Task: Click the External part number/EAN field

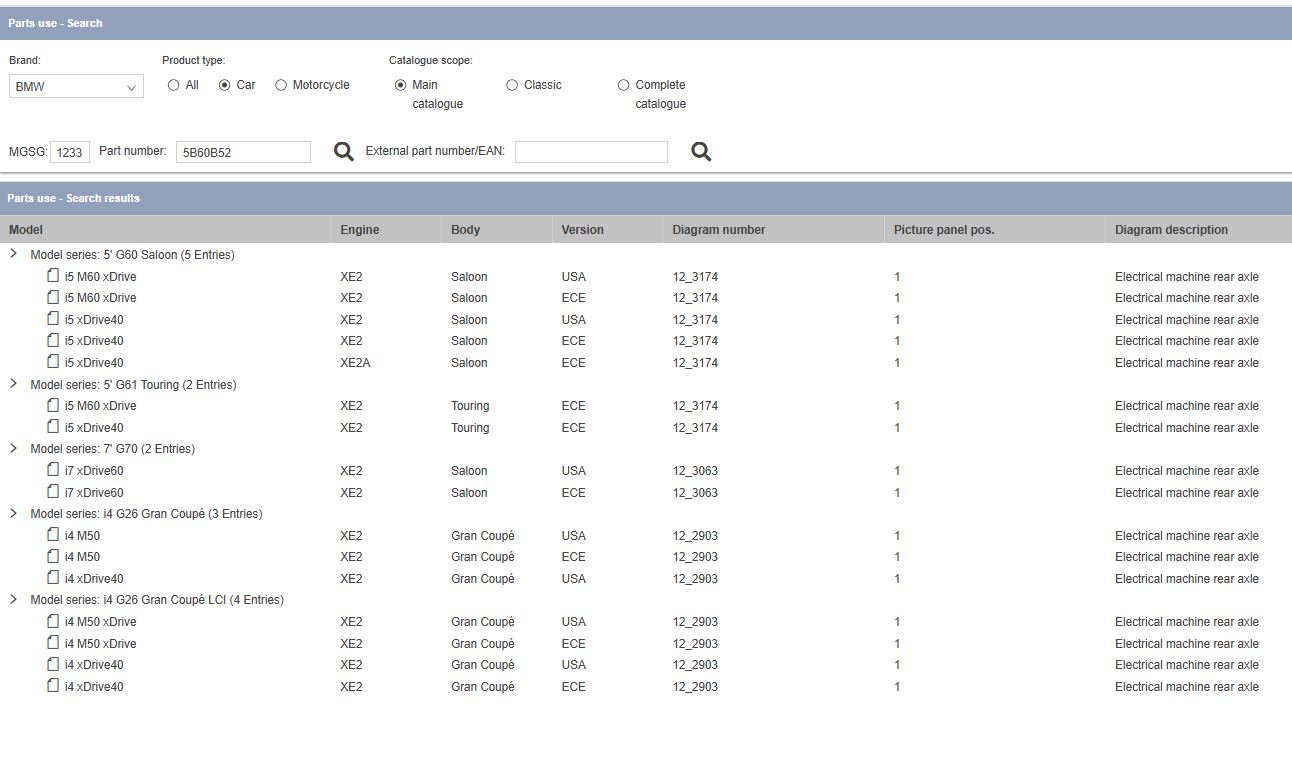Action: click(x=591, y=152)
